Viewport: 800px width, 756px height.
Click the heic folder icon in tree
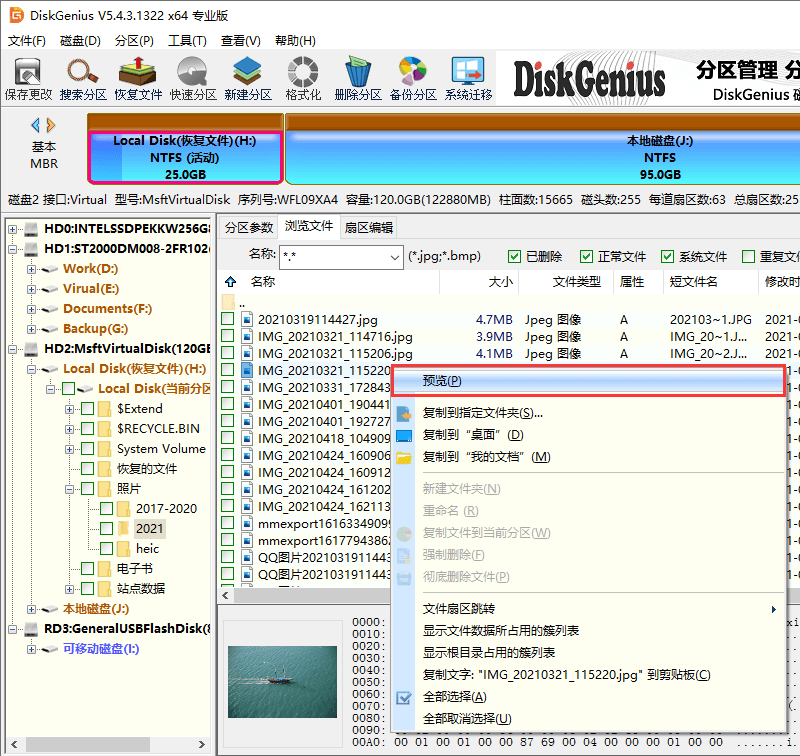[x=123, y=549]
